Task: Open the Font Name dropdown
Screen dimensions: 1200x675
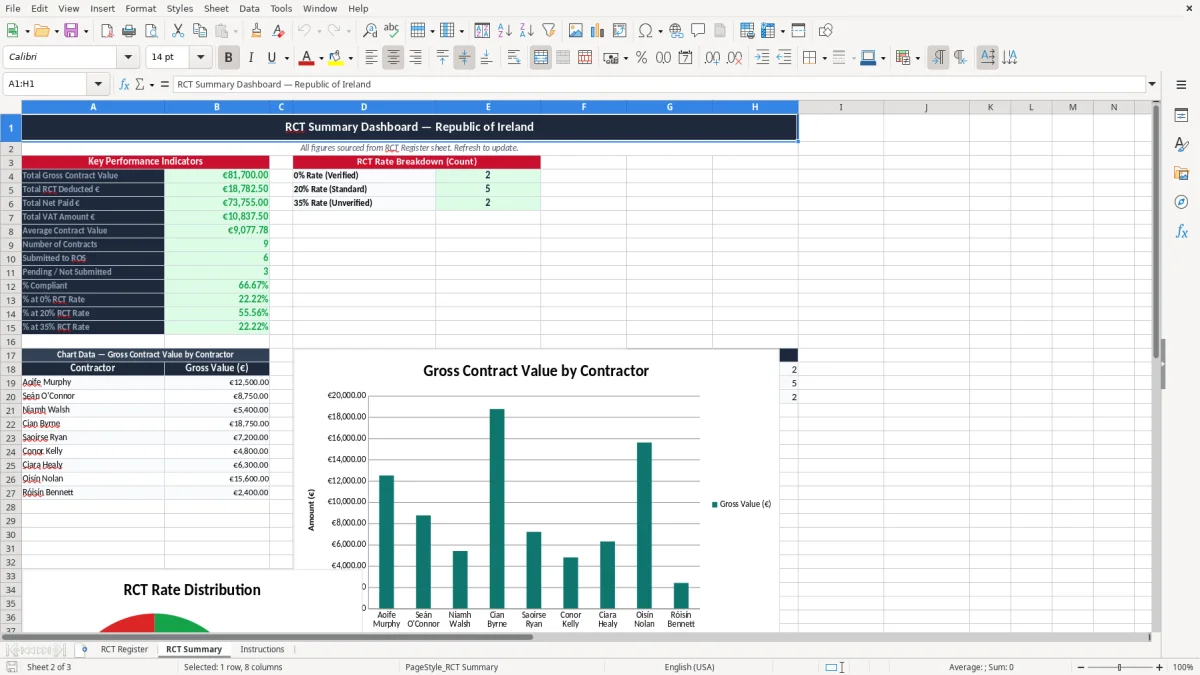Action: point(128,58)
